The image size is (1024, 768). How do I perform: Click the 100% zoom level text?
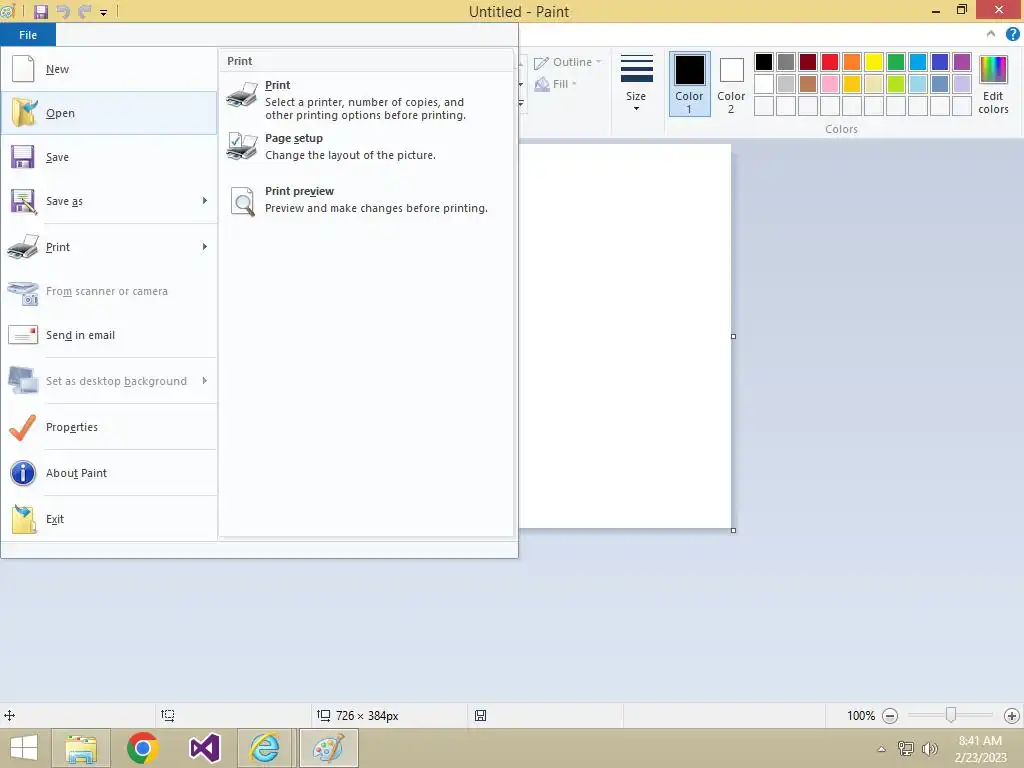[861, 716]
